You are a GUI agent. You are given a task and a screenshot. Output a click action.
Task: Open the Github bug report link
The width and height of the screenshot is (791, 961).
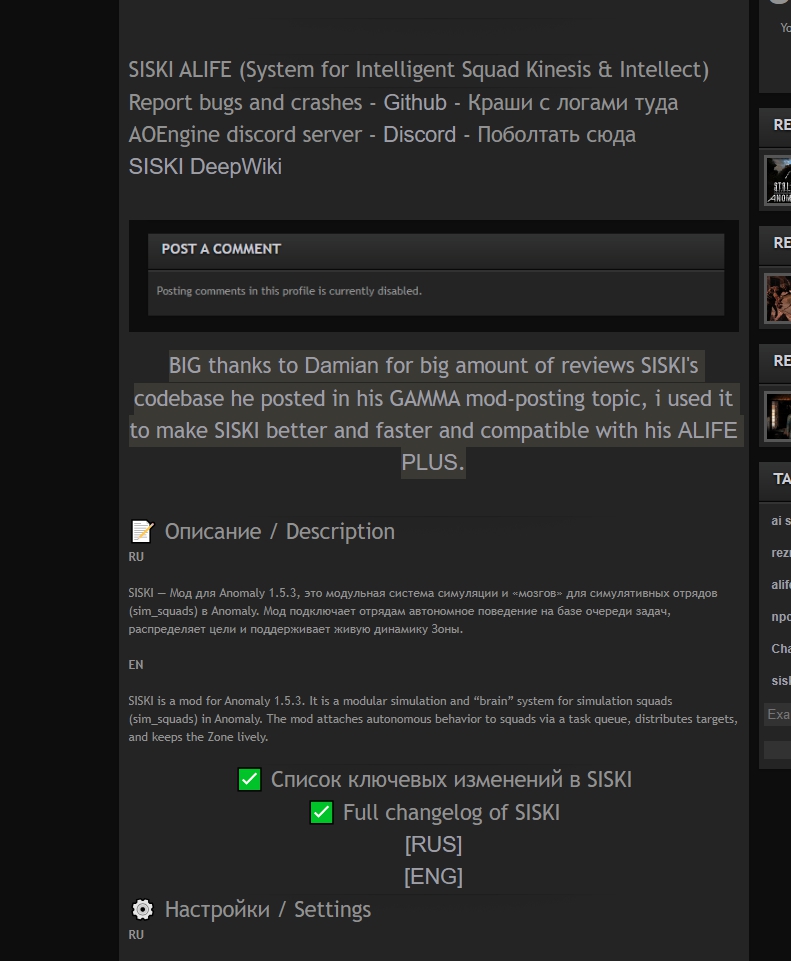(x=414, y=102)
